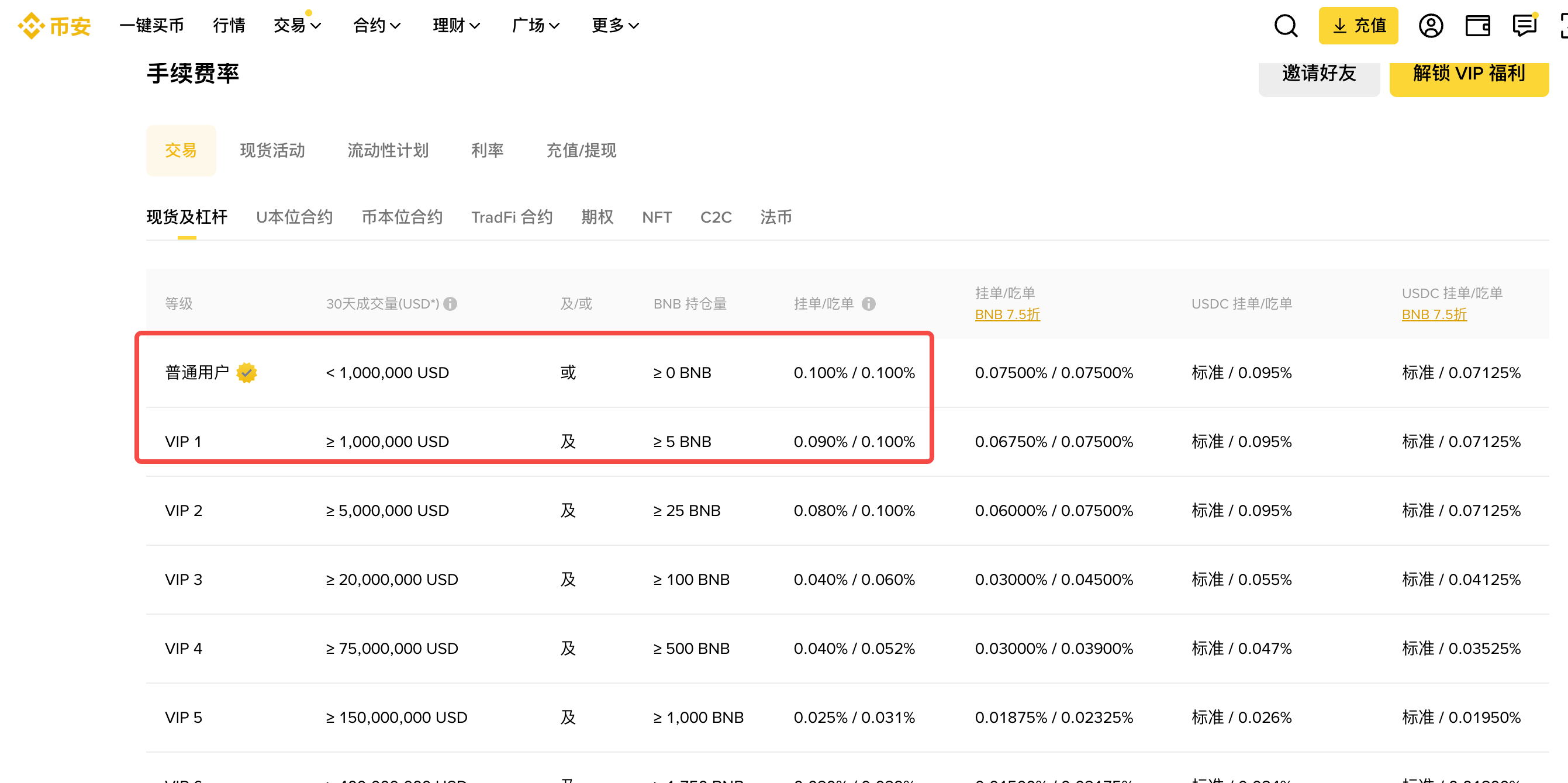Click the verified badge beside 普通用户
Image resolution: width=1568 pixels, height=783 pixels.
247,373
